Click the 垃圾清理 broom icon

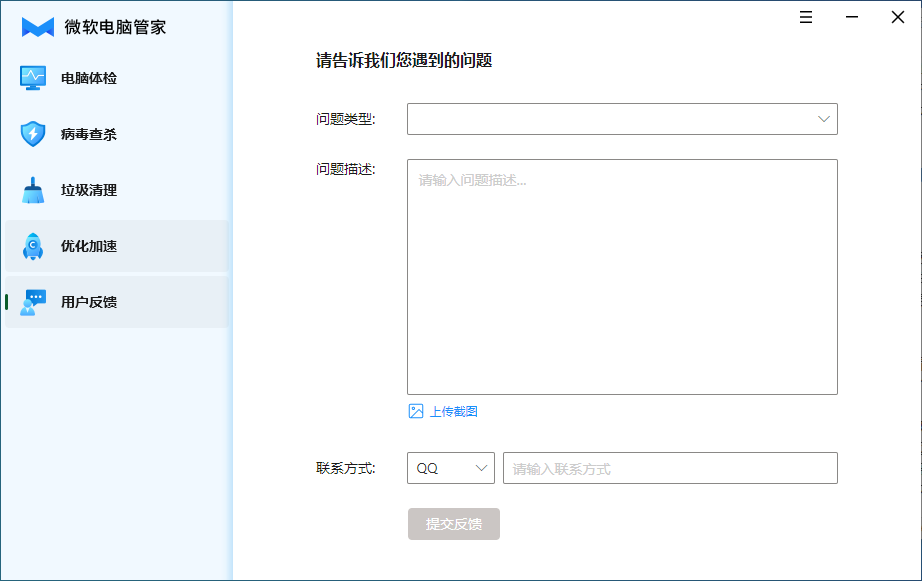(33, 190)
